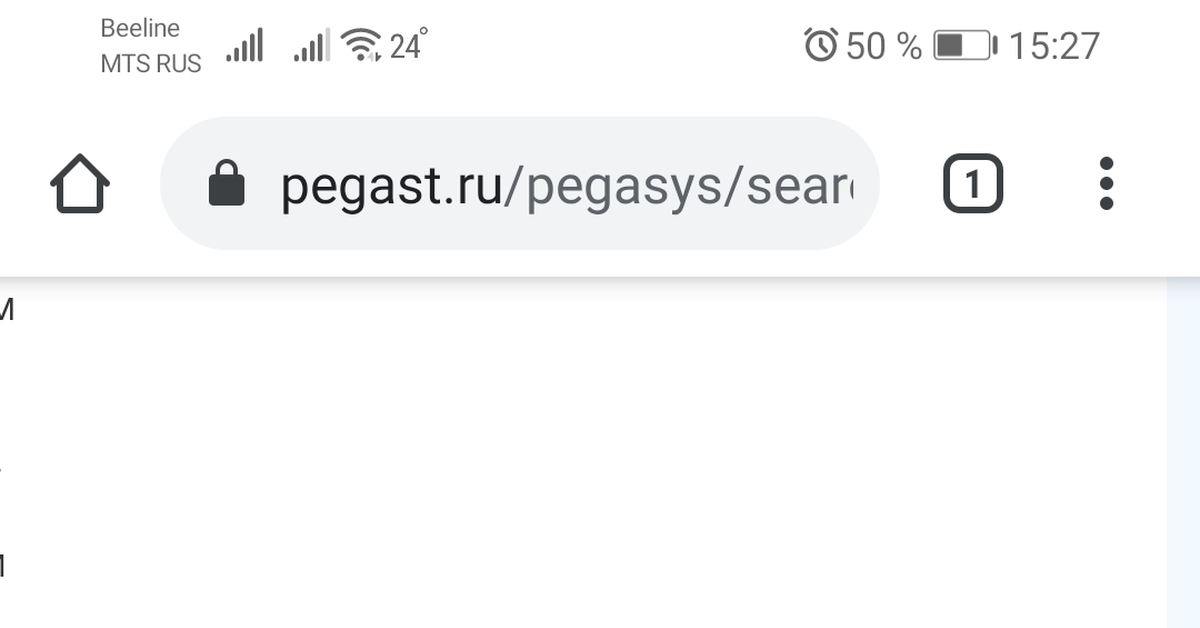The width and height of the screenshot is (1200, 628).
Task: Tap the Beeline carrier label
Action: pos(140,28)
